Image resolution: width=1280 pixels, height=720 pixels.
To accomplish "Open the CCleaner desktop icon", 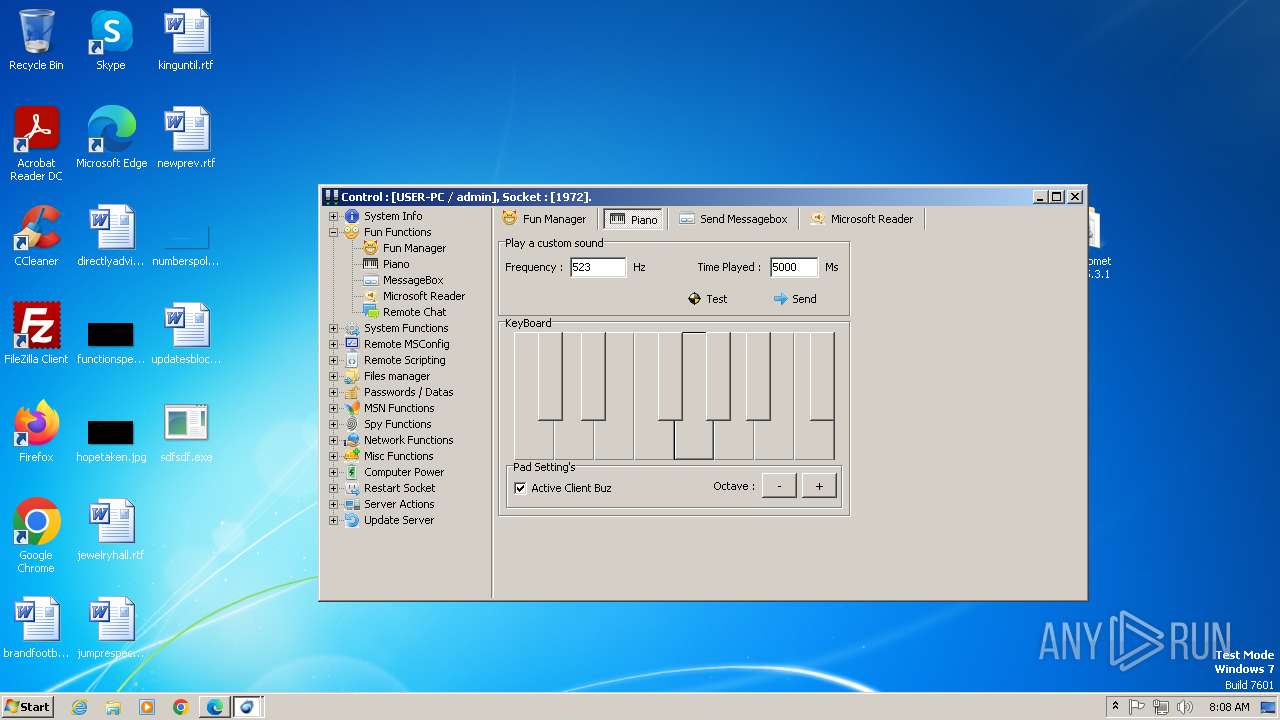I will point(36,237).
